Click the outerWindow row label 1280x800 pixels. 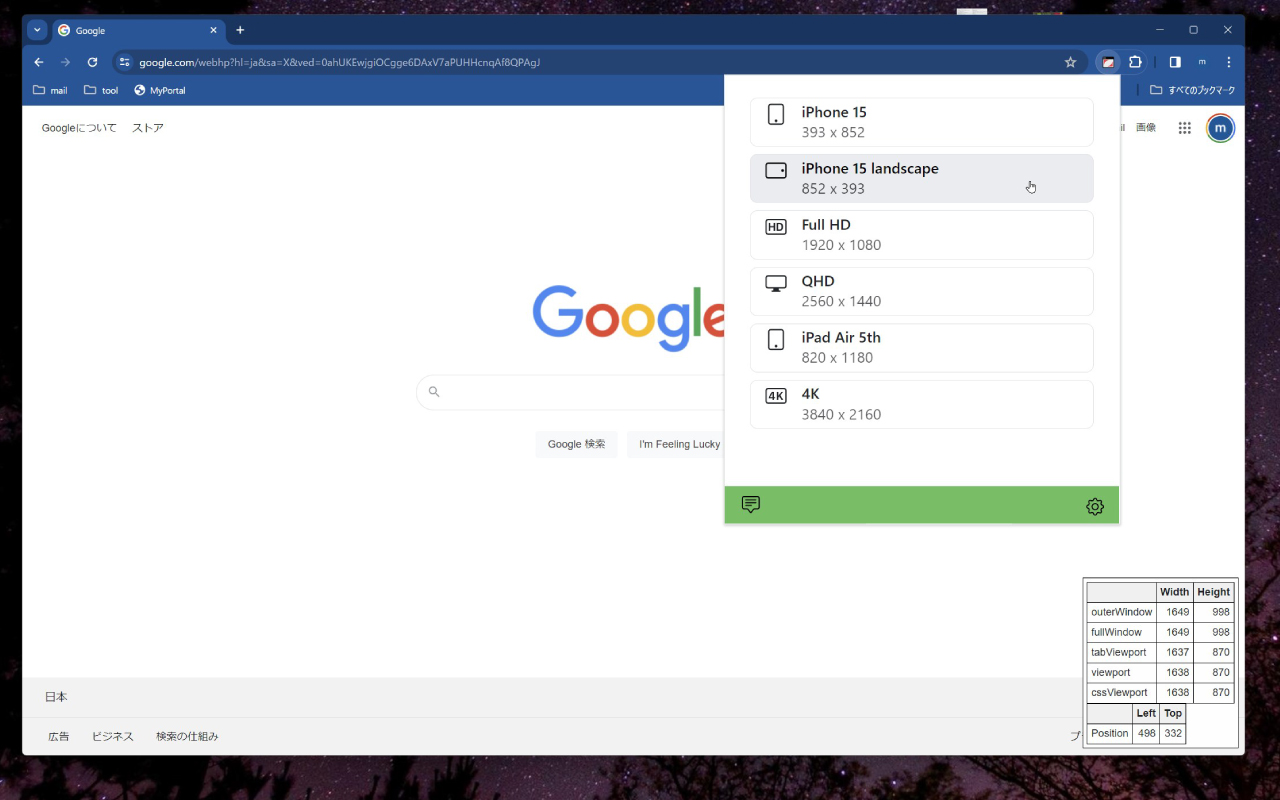pyautogui.click(x=1122, y=612)
